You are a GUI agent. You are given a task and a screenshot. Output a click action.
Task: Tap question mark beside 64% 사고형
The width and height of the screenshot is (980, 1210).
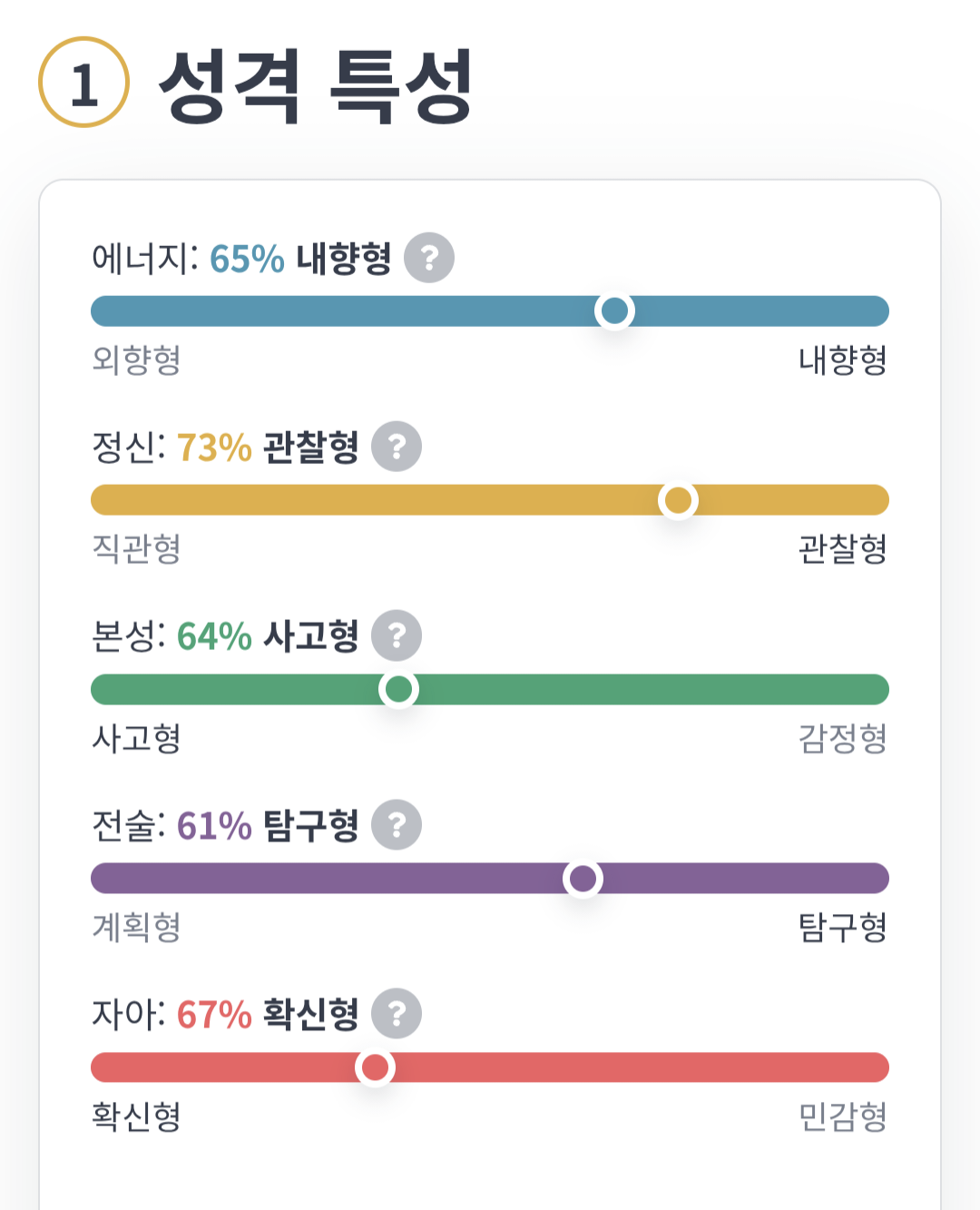[397, 635]
